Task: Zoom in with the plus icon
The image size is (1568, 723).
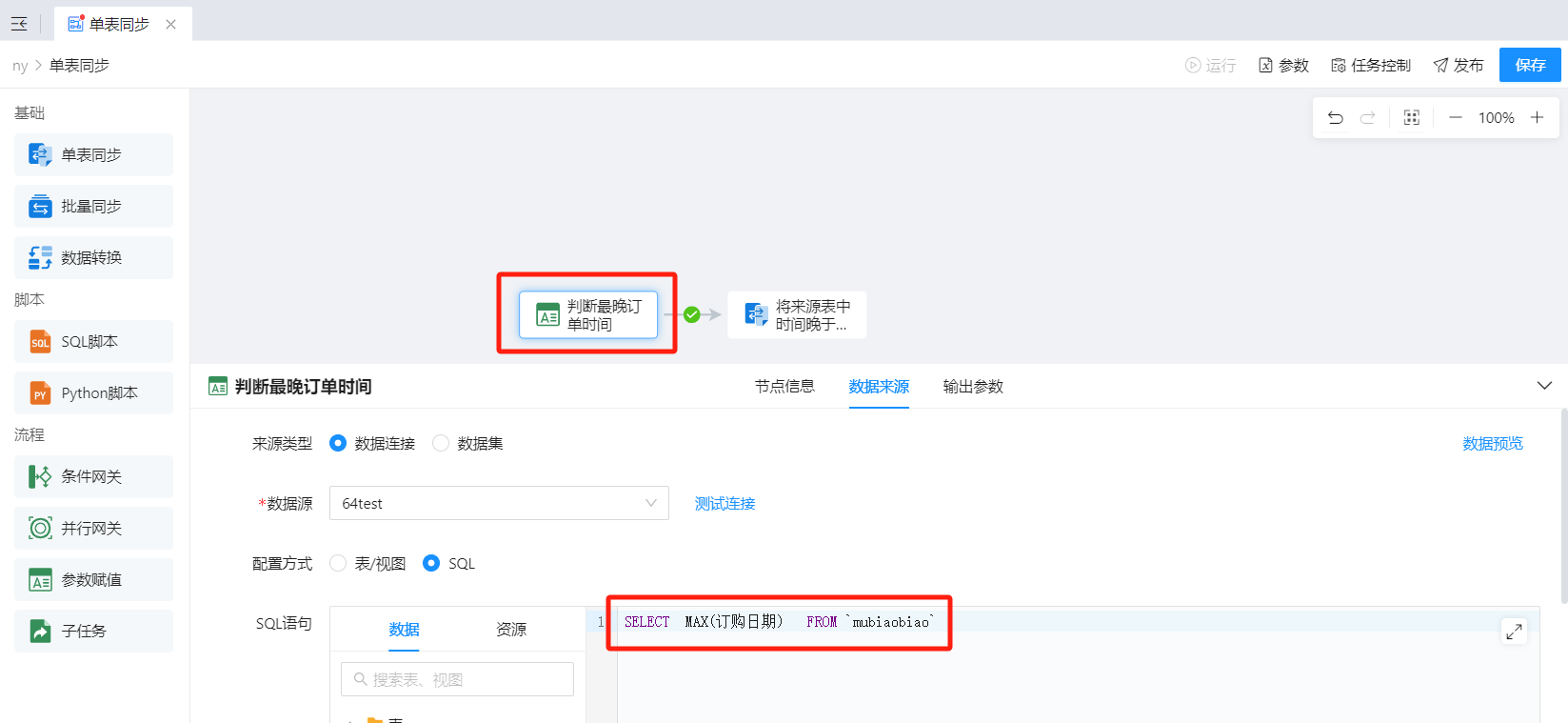Action: point(1537,118)
